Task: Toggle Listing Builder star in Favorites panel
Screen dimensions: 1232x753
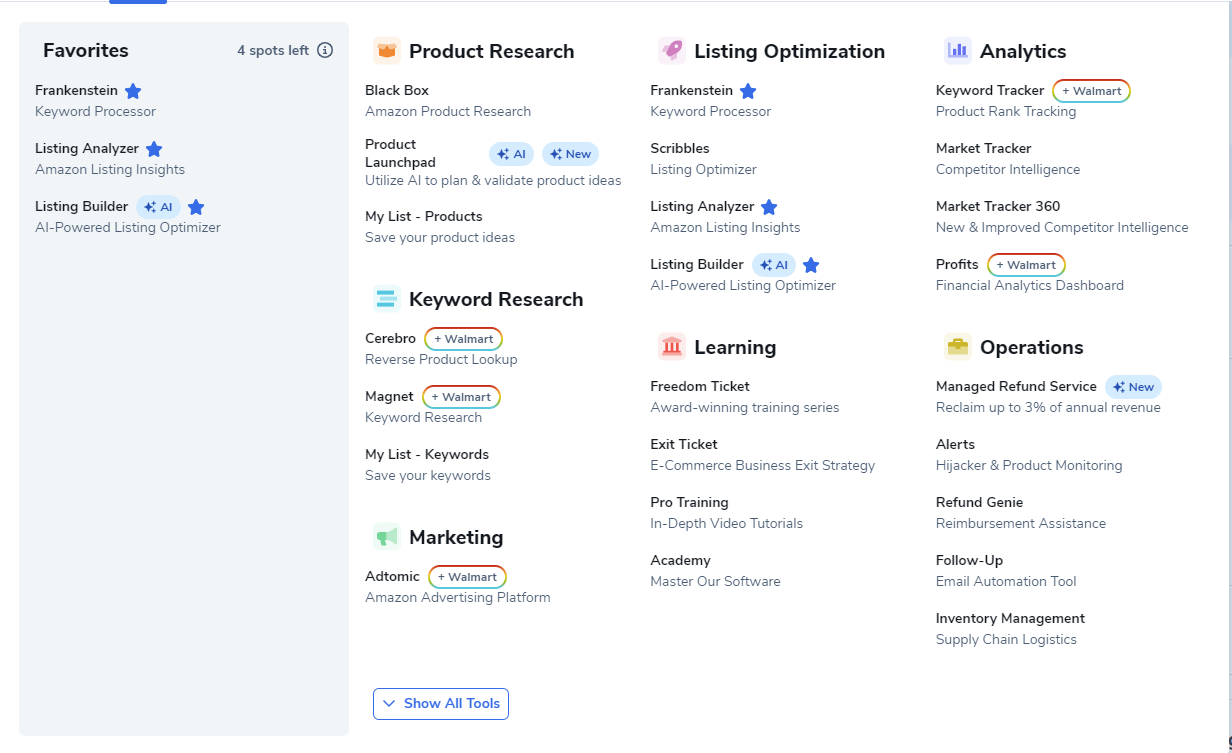Action: [196, 207]
